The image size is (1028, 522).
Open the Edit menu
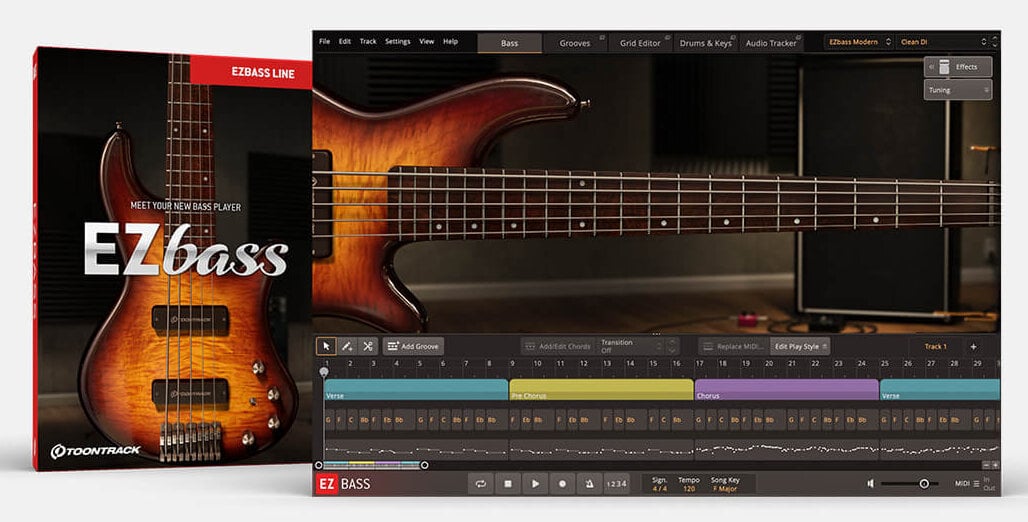click(345, 41)
